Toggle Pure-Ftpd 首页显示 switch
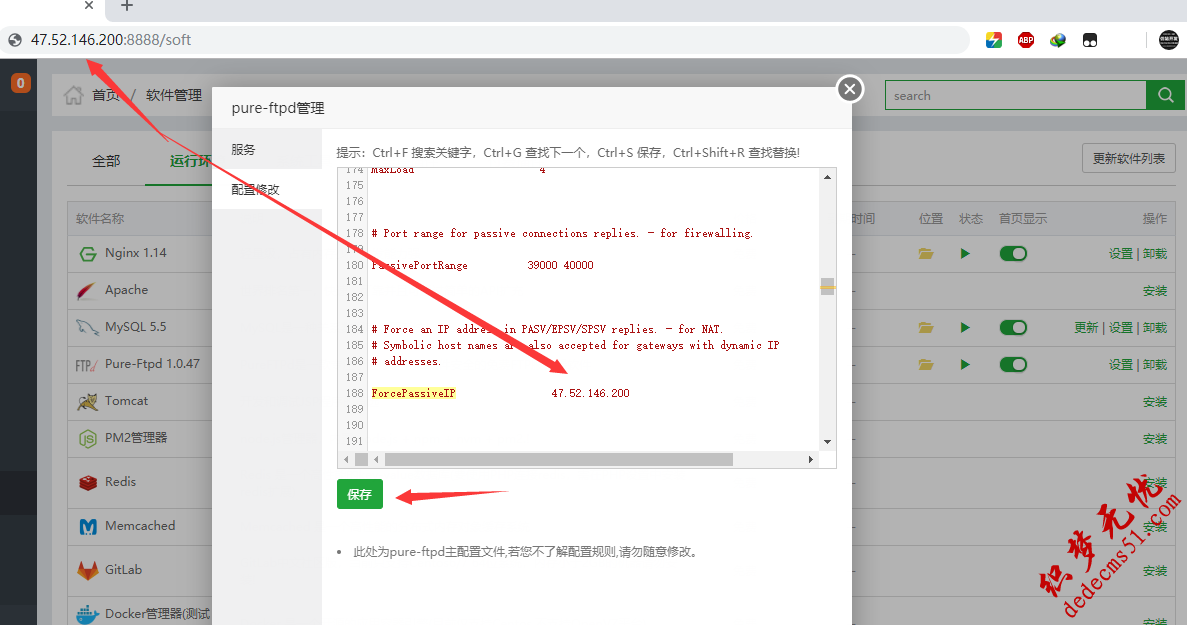Viewport: 1187px width, 625px height. [1013, 365]
